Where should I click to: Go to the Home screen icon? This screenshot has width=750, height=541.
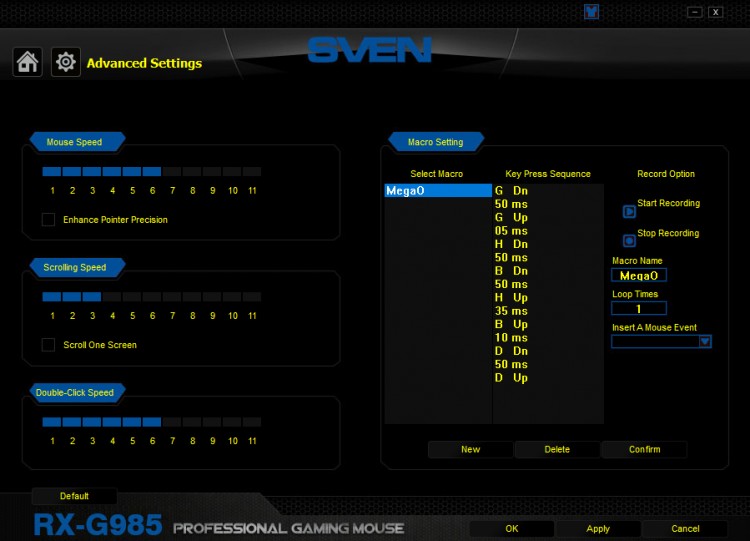(x=27, y=62)
